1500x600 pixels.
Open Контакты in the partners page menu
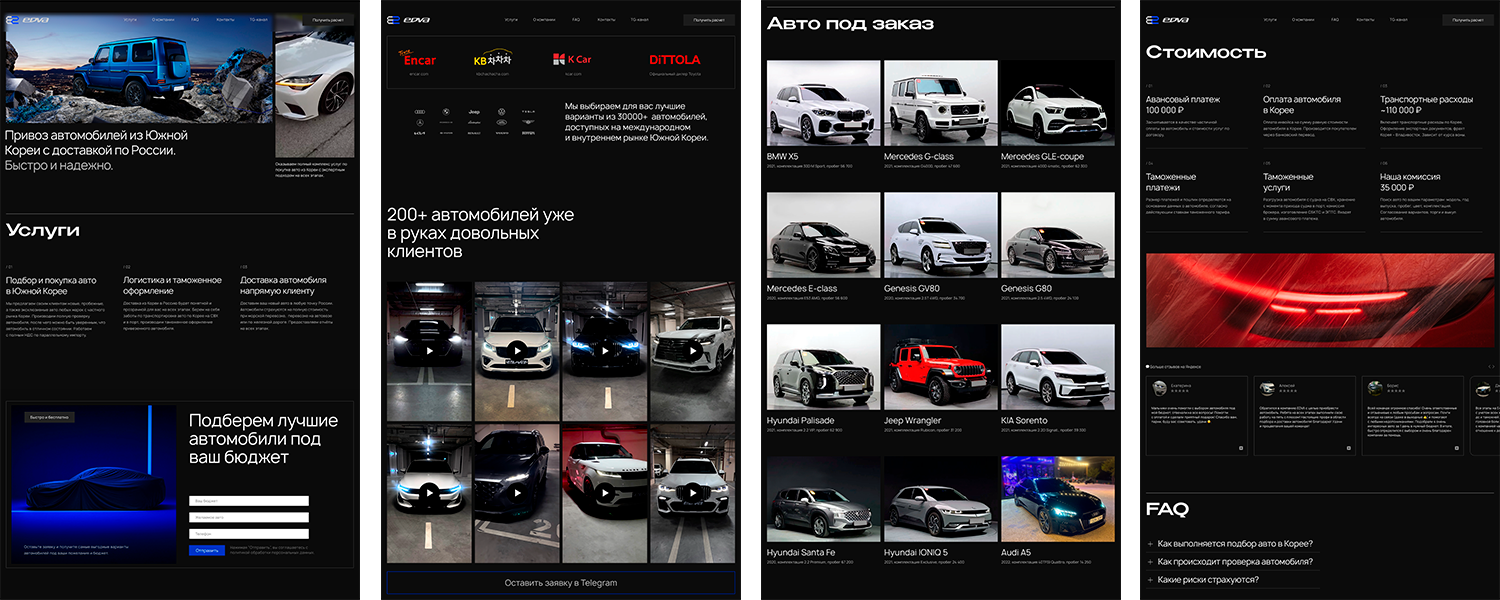606,20
